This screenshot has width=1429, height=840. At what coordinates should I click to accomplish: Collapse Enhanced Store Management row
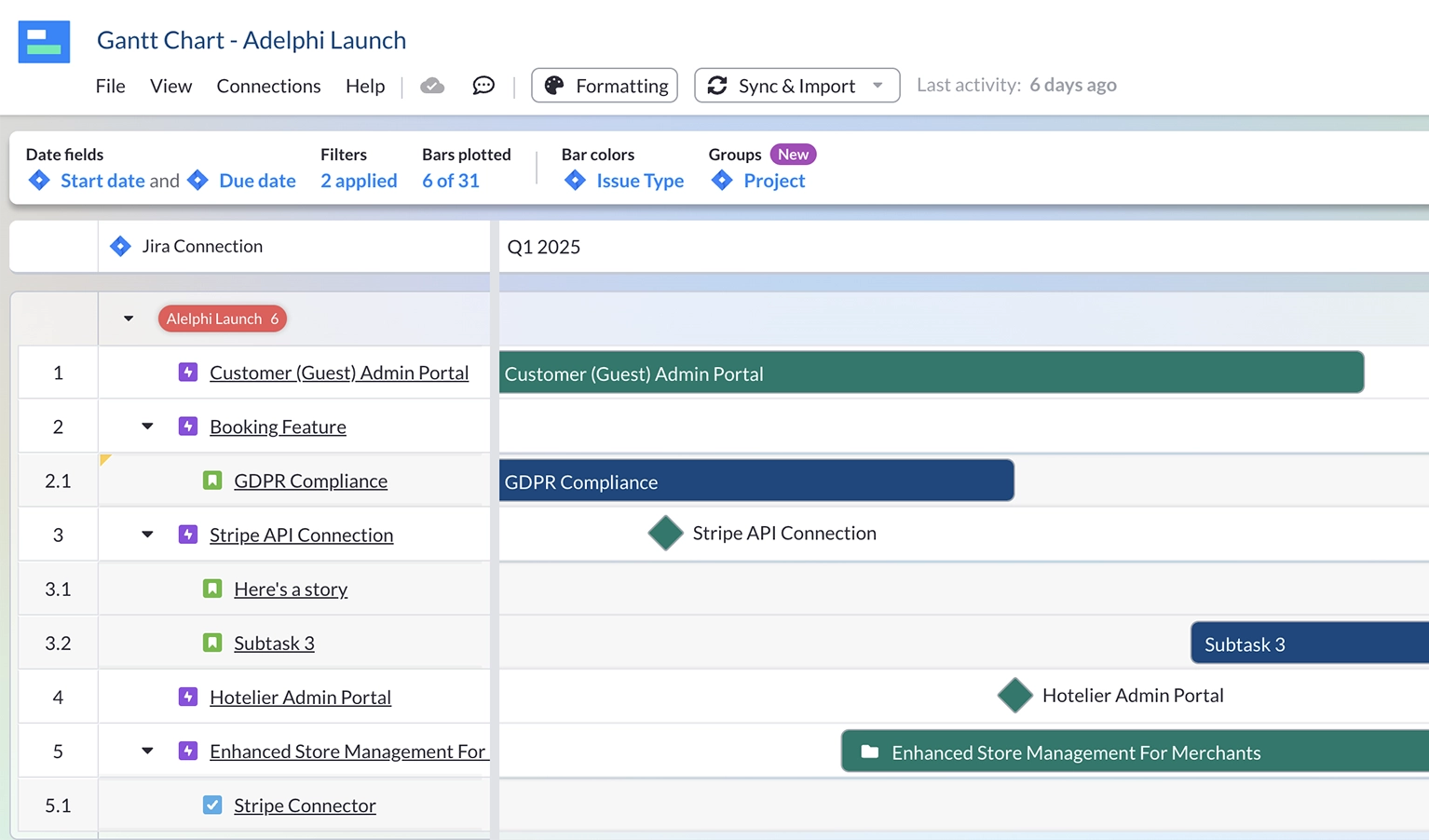[147, 751]
